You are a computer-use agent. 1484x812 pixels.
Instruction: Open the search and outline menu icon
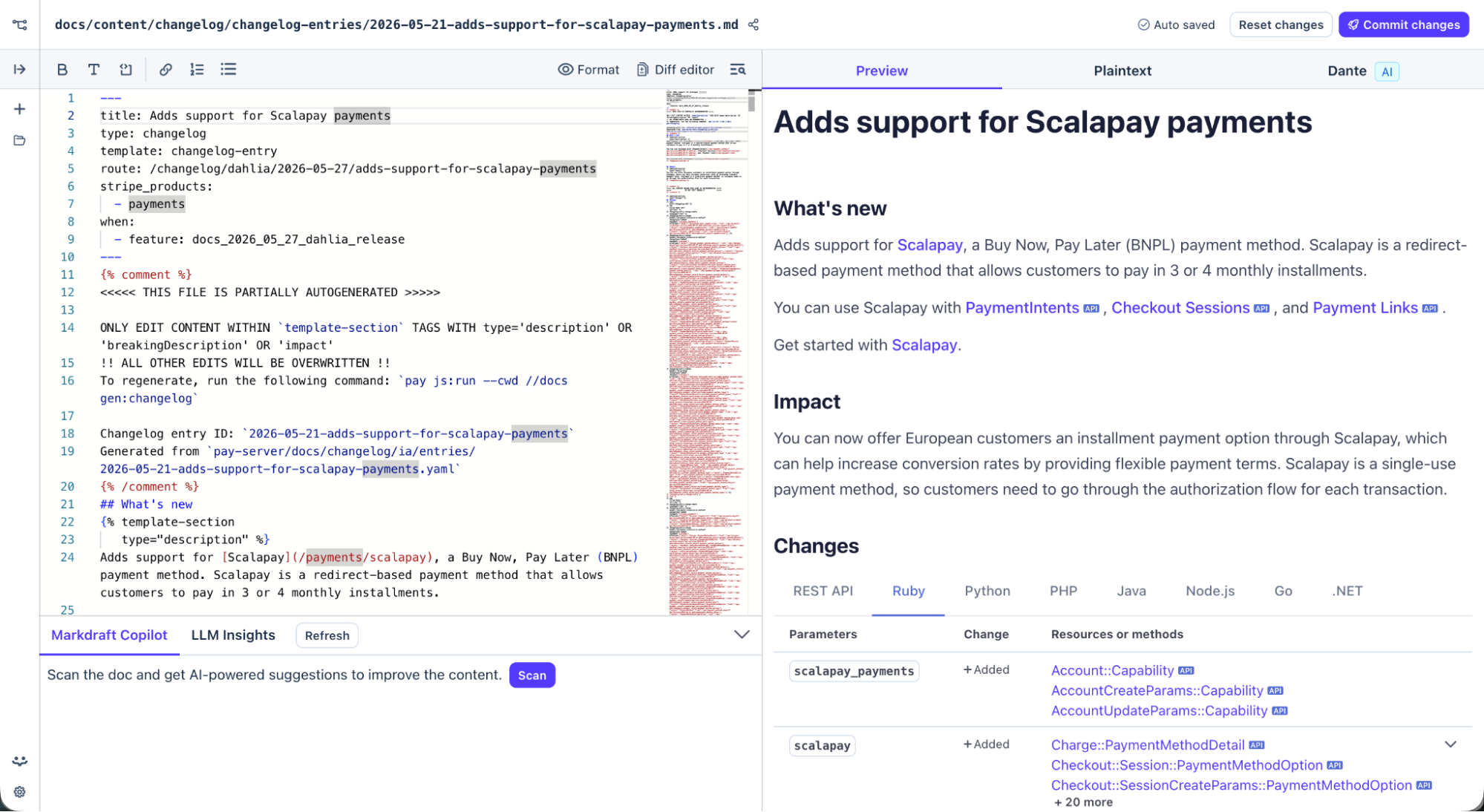(x=738, y=70)
